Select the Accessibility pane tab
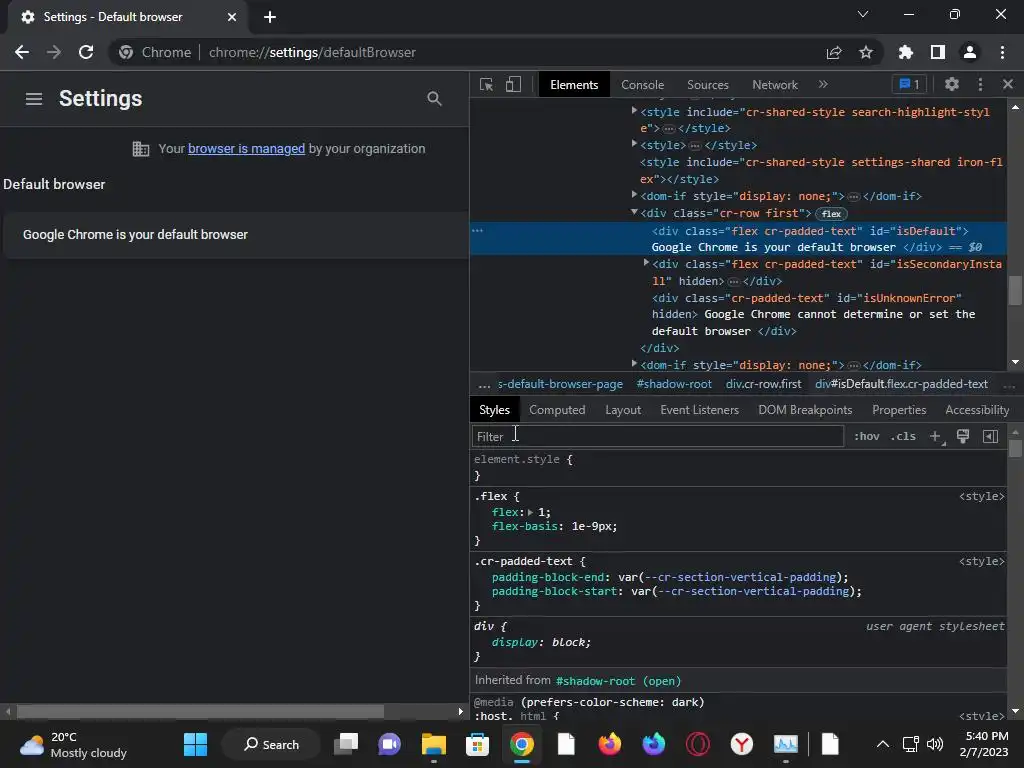Image resolution: width=1024 pixels, height=768 pixels. [x=977, y=410]
